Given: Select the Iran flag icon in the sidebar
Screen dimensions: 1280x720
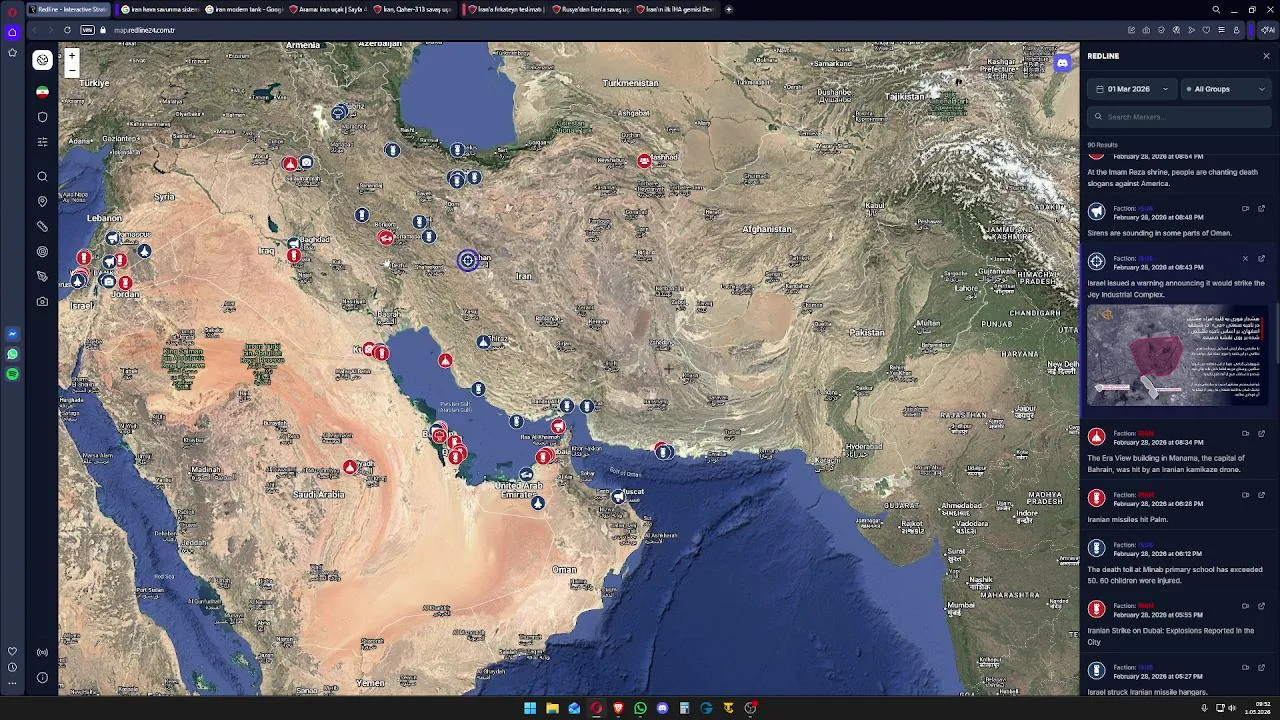Looking at the screenshot, I should pyautogui.click(x=42, y=92).
